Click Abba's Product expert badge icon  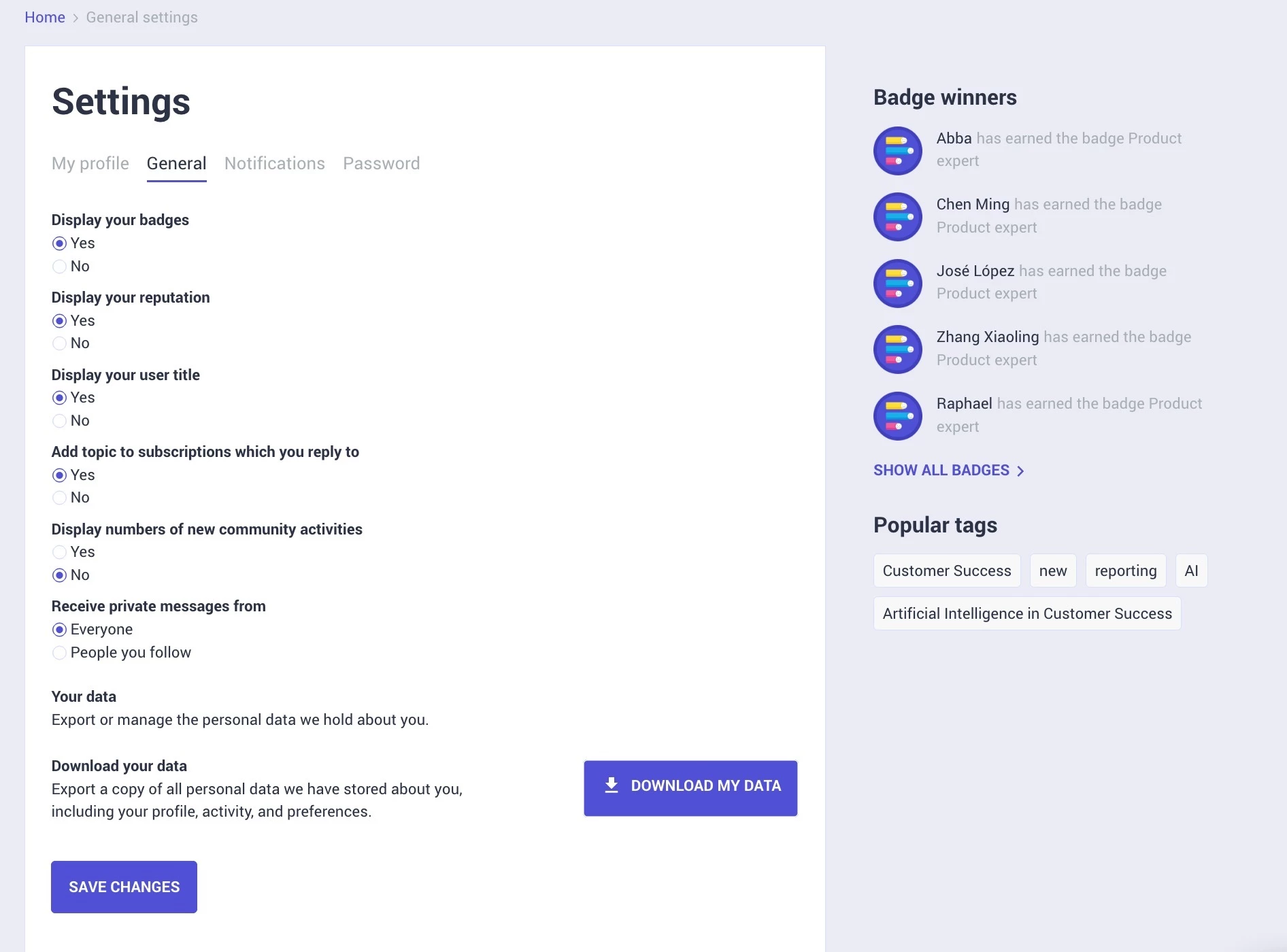coord(898,150)
